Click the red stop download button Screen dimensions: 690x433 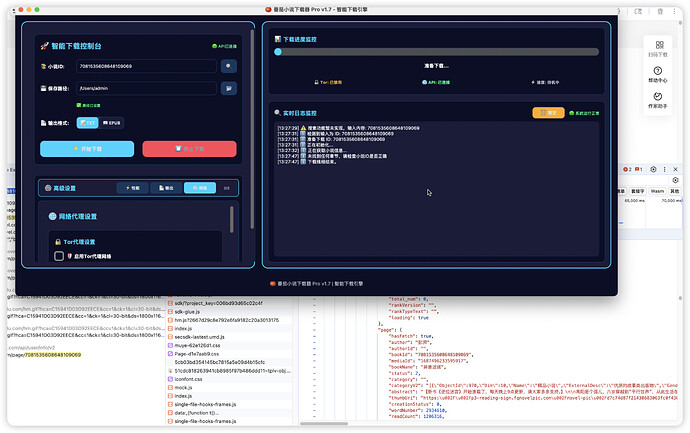tap(189, 149)
